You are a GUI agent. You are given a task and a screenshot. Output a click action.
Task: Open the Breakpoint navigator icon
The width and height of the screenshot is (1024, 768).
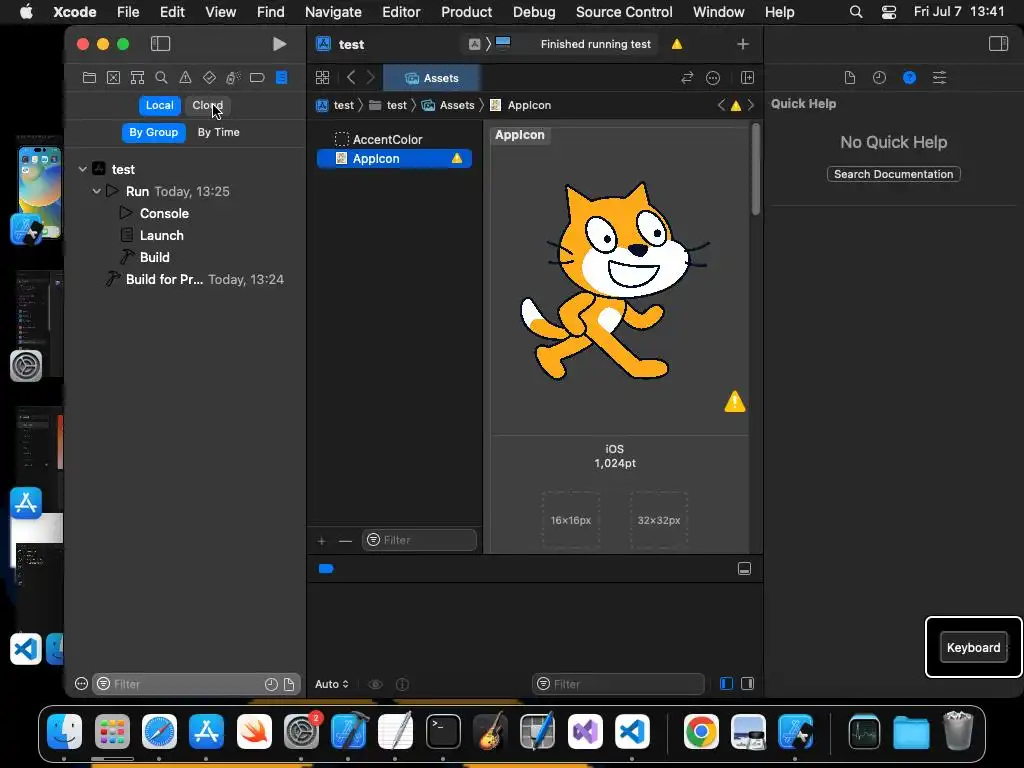(257, 78)
